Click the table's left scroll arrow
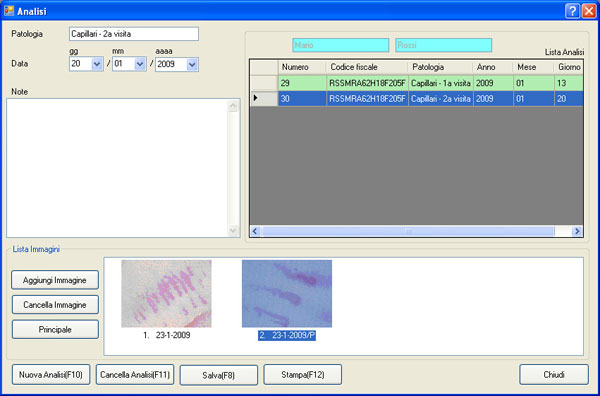The height and width of the screenshot is (396, 600). point(255,231)
